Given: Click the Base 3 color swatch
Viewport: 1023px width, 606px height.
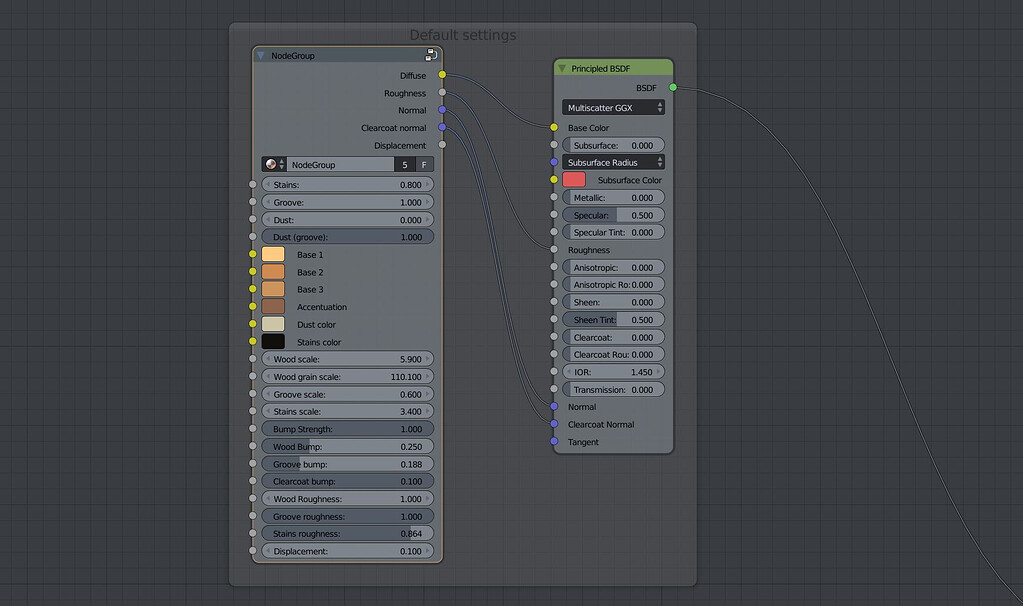Looking at the screenshot, I should (x=273, y=289).
